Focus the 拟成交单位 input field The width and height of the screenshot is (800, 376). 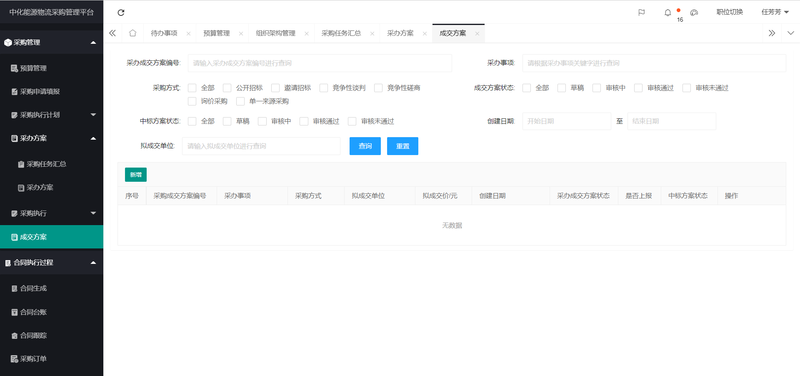(261, 146)
